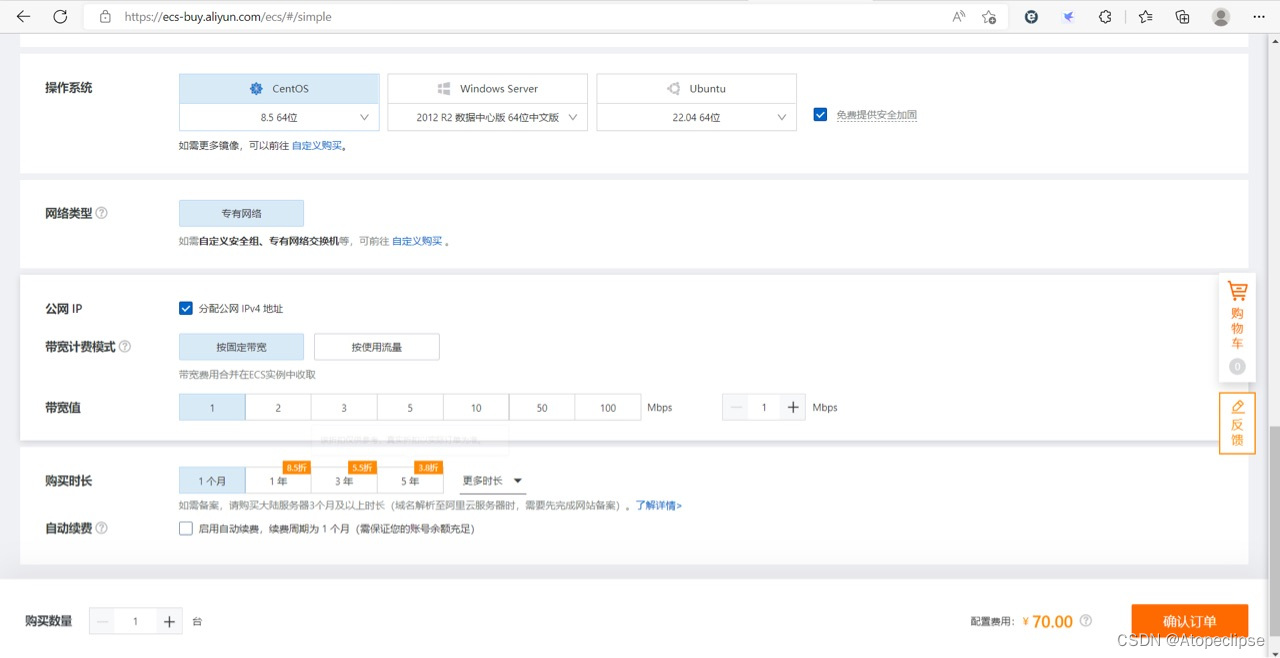
Task: Select the Windows Server operating system
Action: pos(487,88)
